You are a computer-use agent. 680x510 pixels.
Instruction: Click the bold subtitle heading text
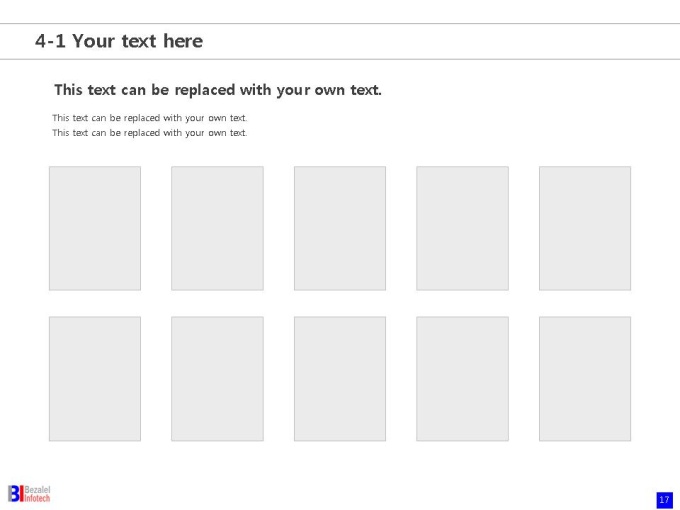(x=218, y=90)
